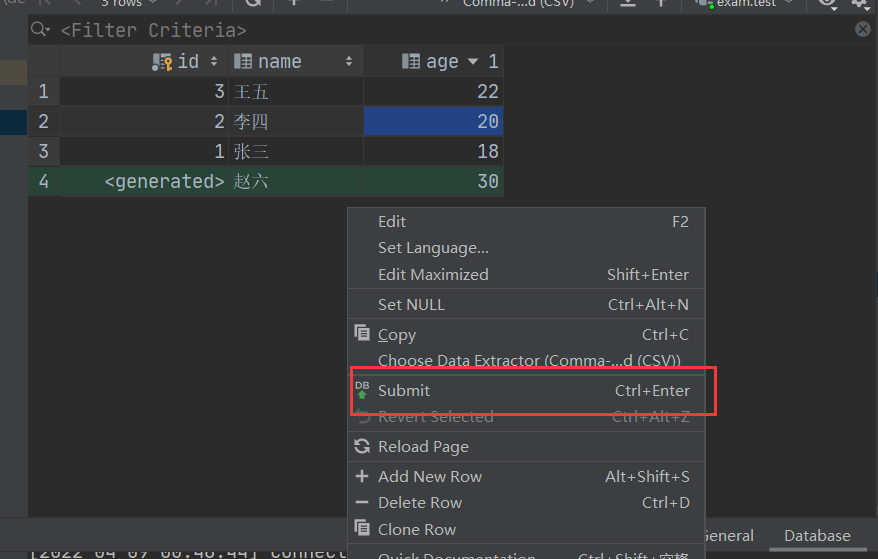878x559 pixels.
Task: Click the id cell in 王五 row
Action: 144,91
